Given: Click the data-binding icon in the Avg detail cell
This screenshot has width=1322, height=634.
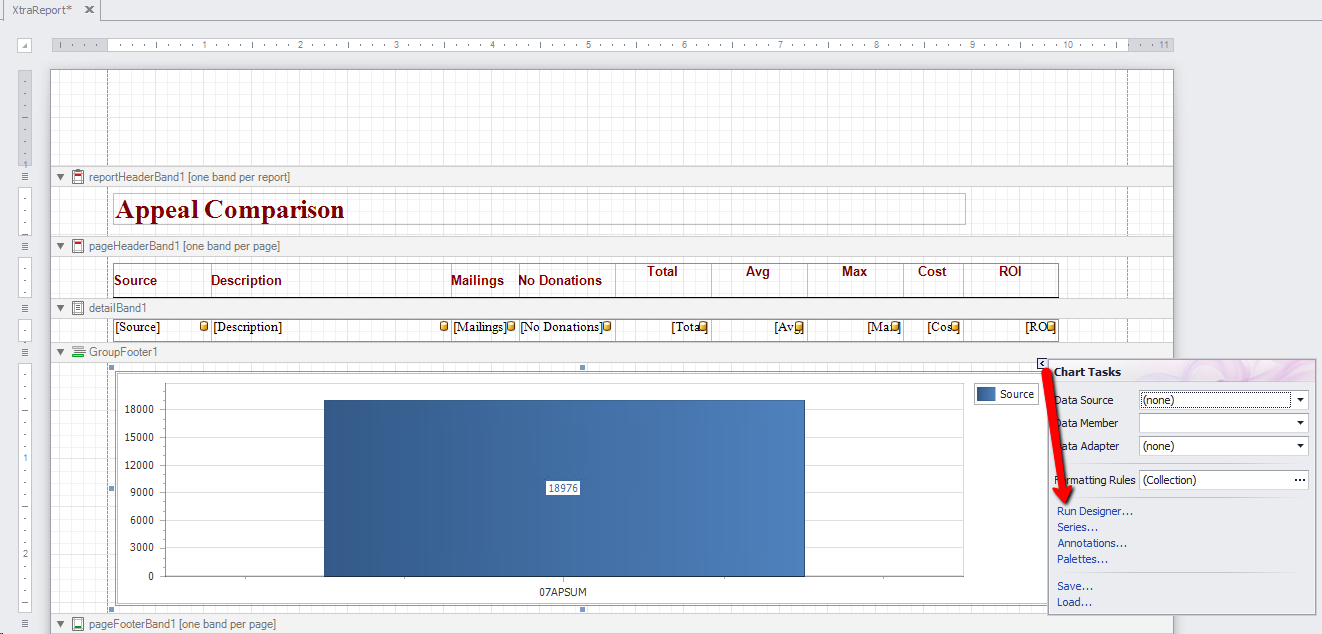Looking at the screenshot, I should point(799,327).
